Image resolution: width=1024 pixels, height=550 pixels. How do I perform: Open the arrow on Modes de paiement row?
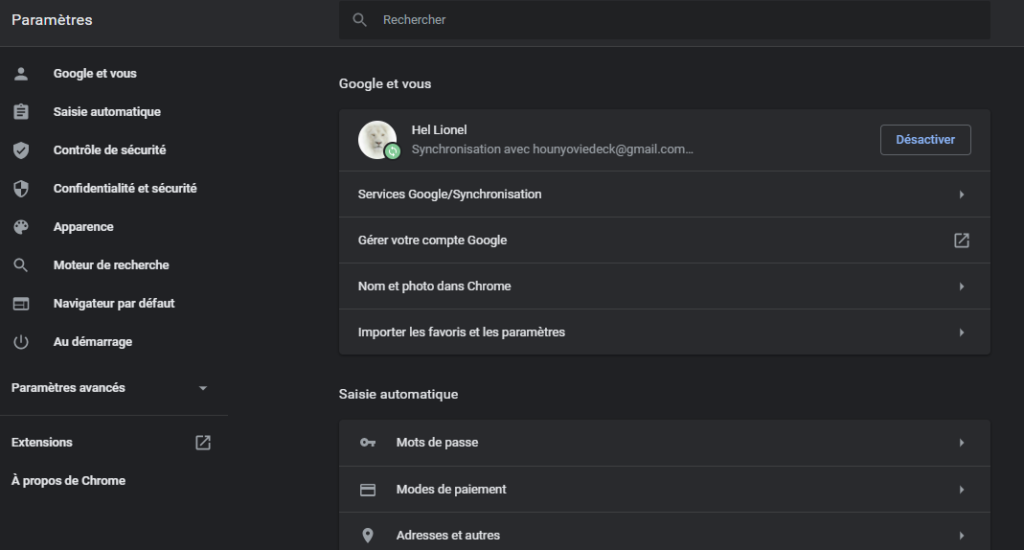click(x=961, y=490)
